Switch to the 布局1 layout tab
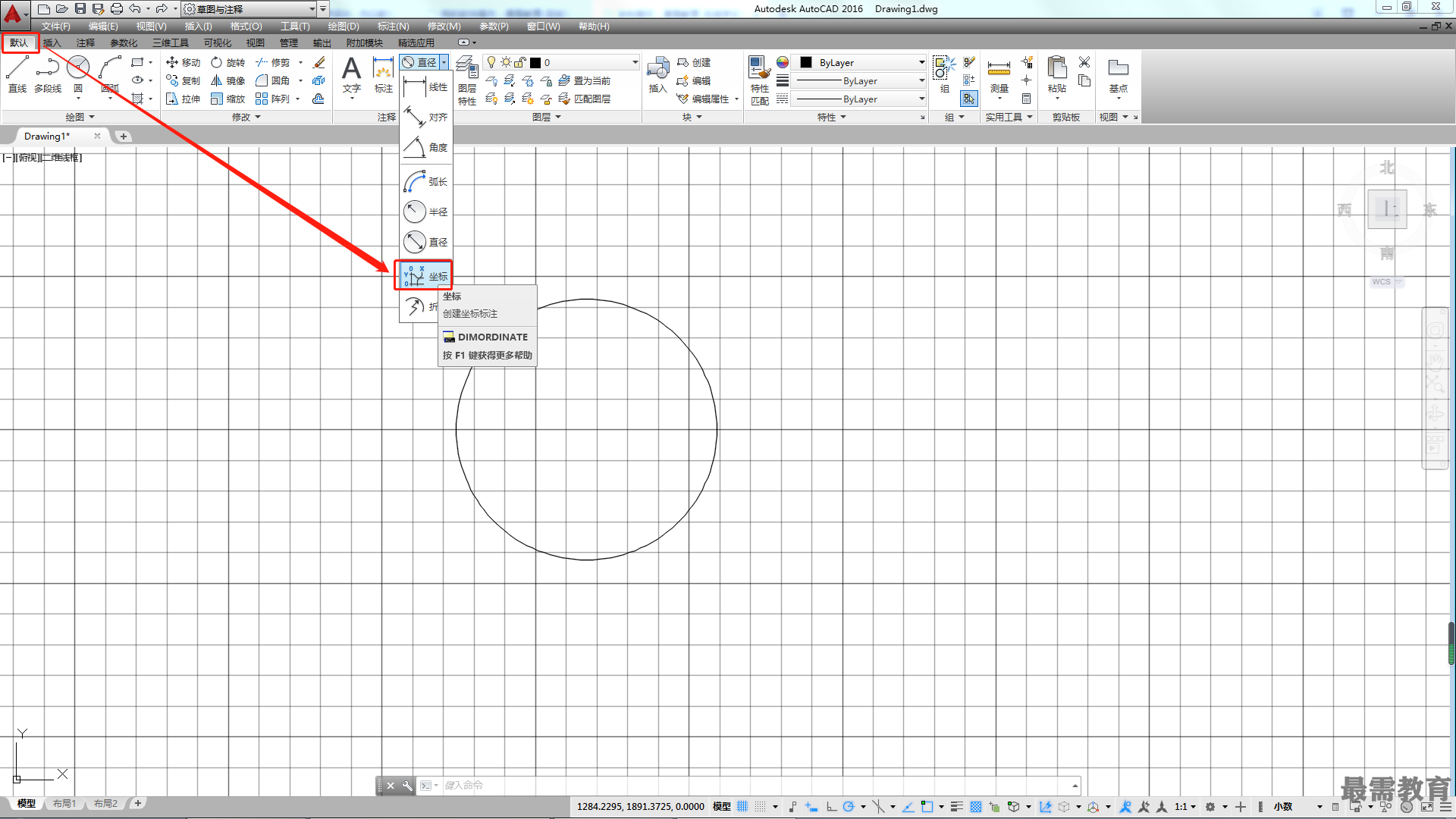 64,804
